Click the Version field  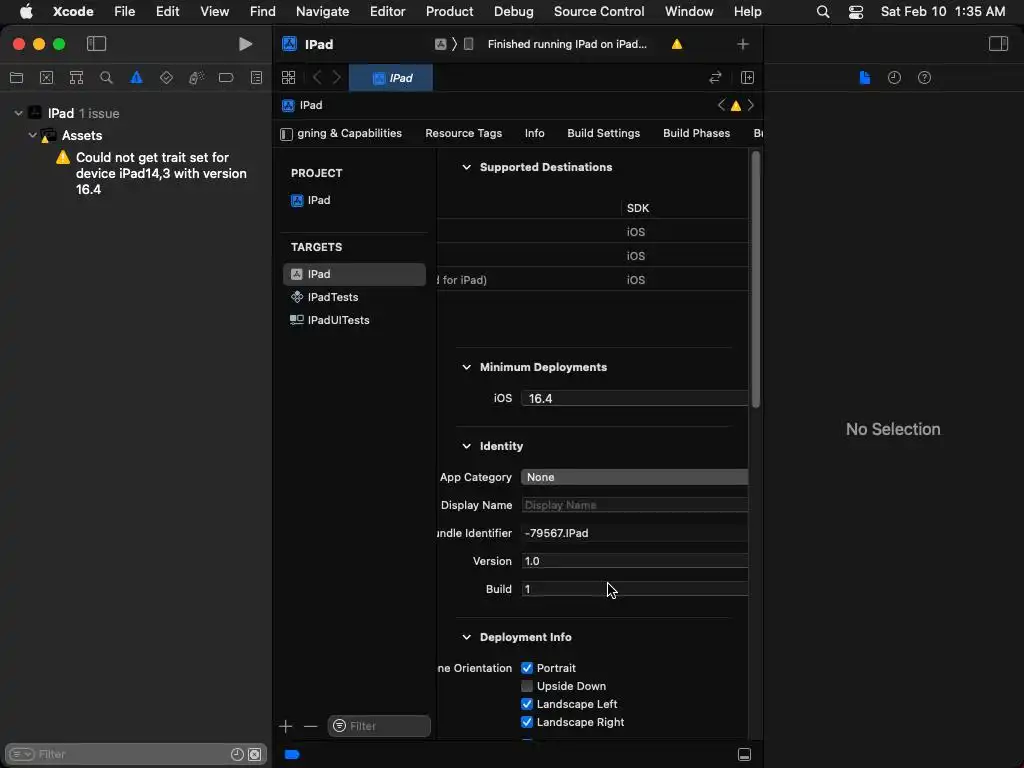634,562
